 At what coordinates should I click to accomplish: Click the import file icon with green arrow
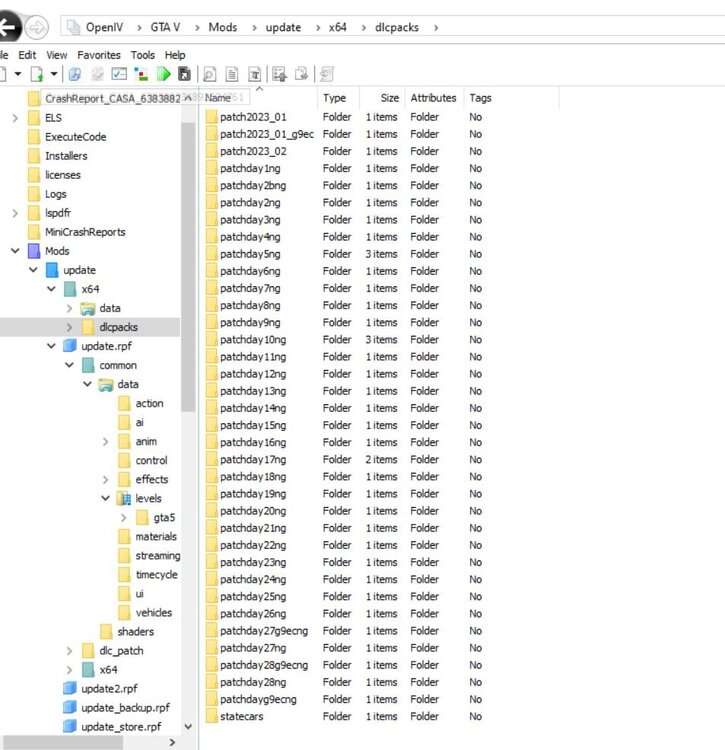(37, 74)
